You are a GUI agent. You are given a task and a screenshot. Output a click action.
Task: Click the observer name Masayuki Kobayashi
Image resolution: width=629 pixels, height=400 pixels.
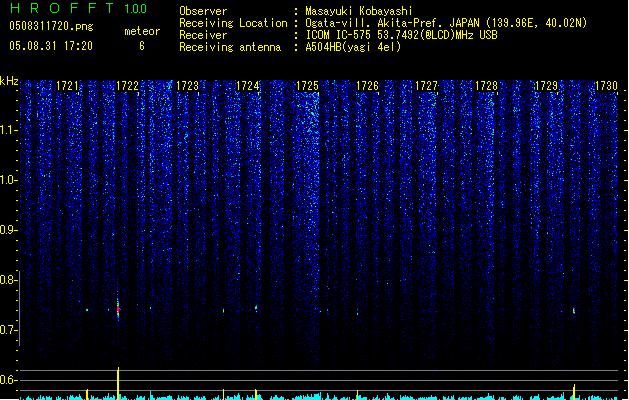coord(359,11)
